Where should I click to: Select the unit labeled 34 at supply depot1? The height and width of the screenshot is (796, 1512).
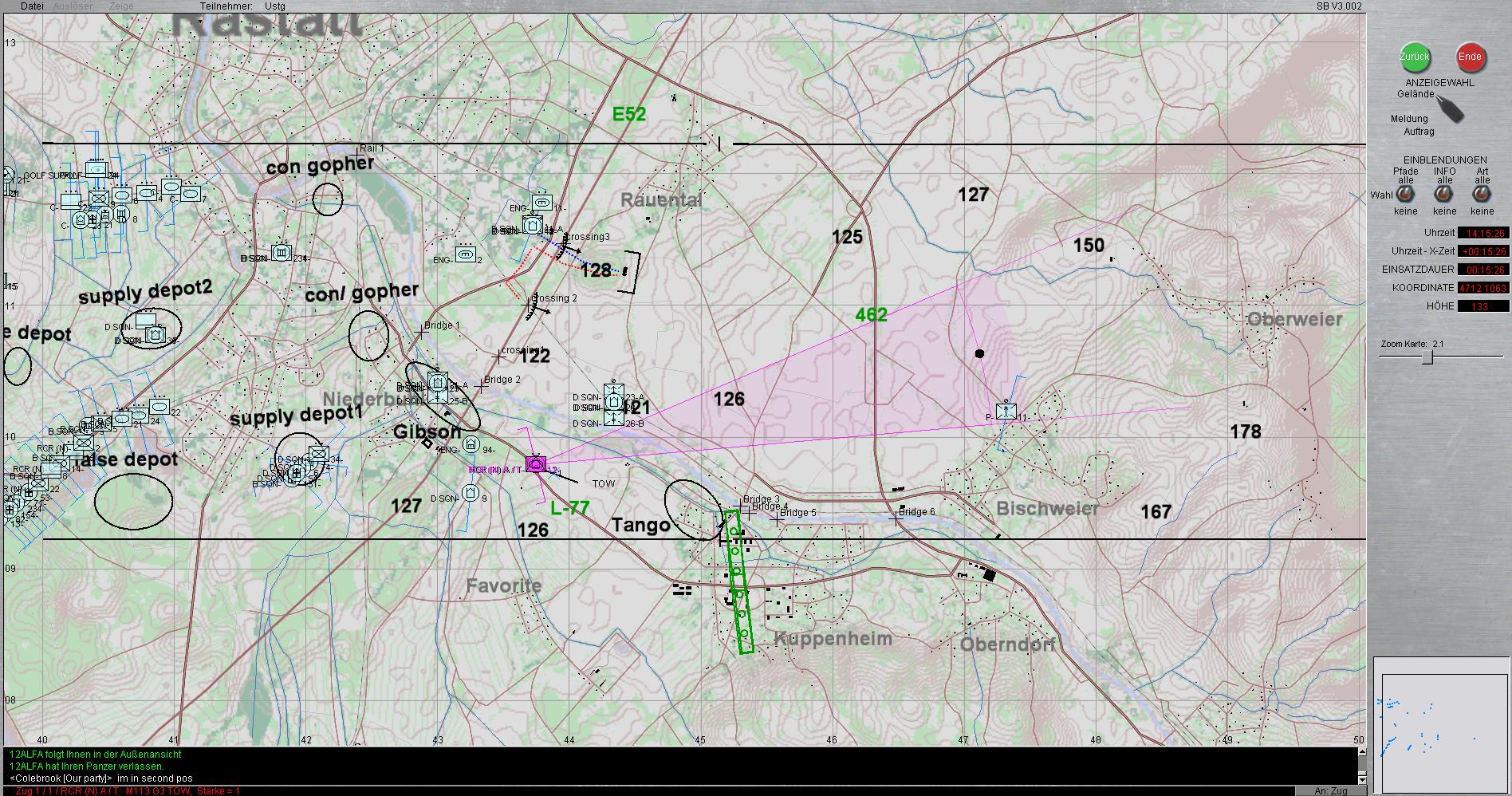pos(318,455)
